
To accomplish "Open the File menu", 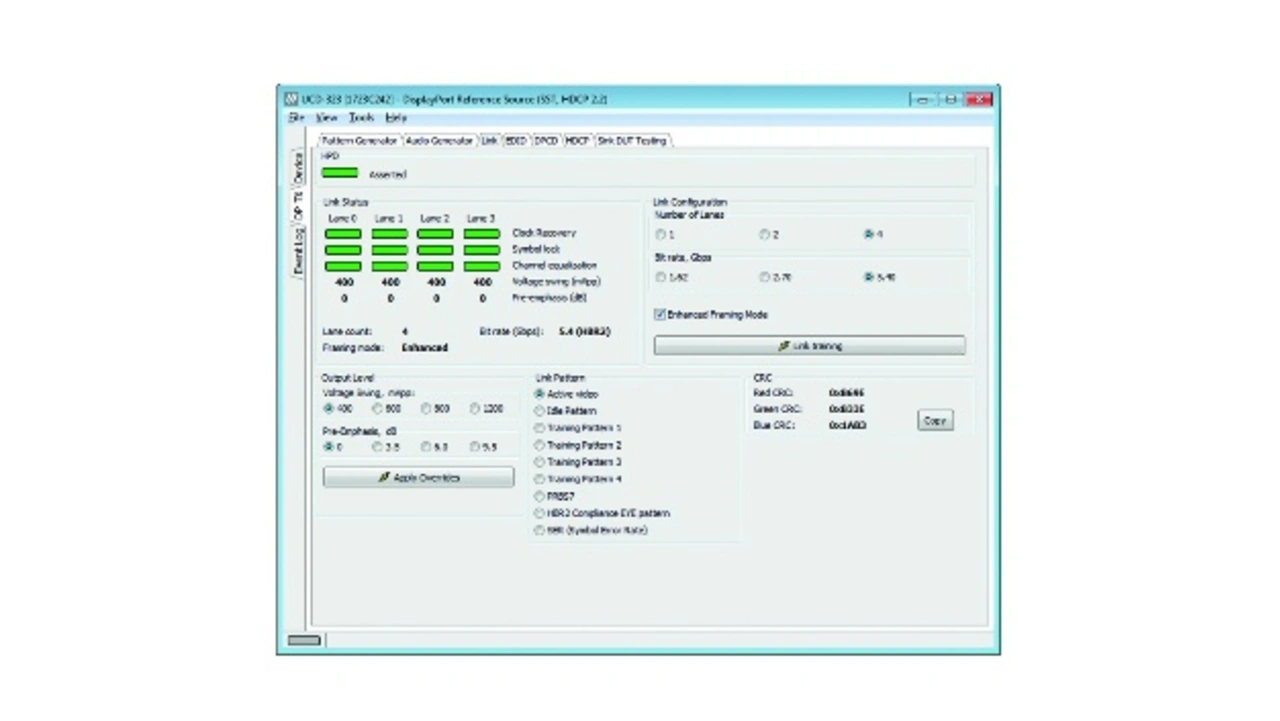I will pyautogui.click(x=296, y=118).
